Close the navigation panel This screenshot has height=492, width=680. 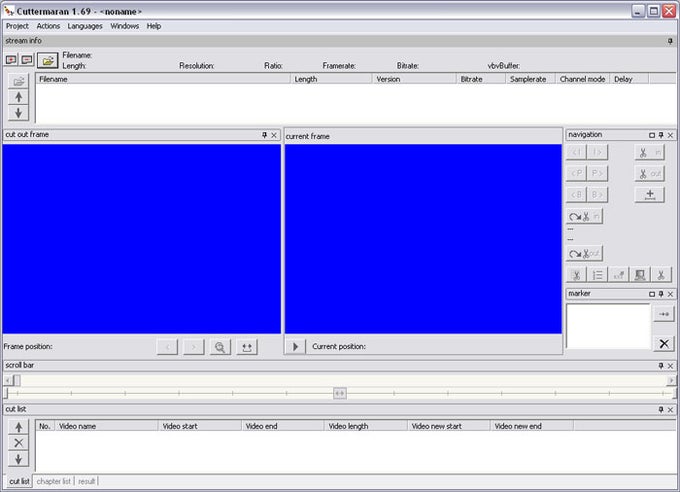click(670, 135)
